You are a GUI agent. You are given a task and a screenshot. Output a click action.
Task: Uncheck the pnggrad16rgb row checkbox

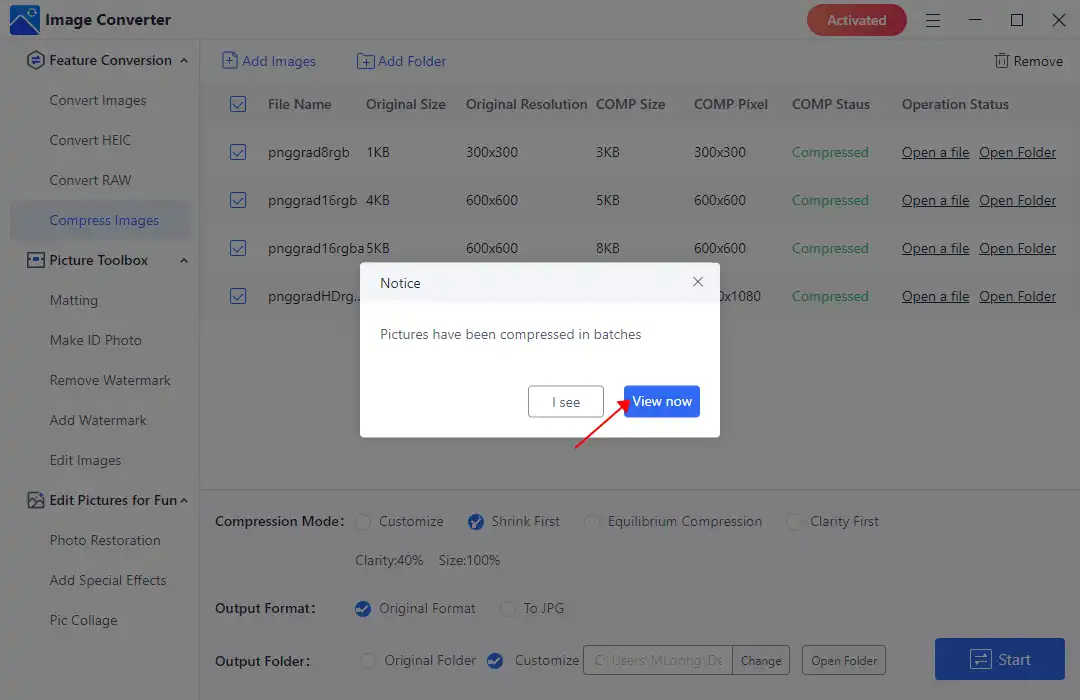(x=238, y=200)
